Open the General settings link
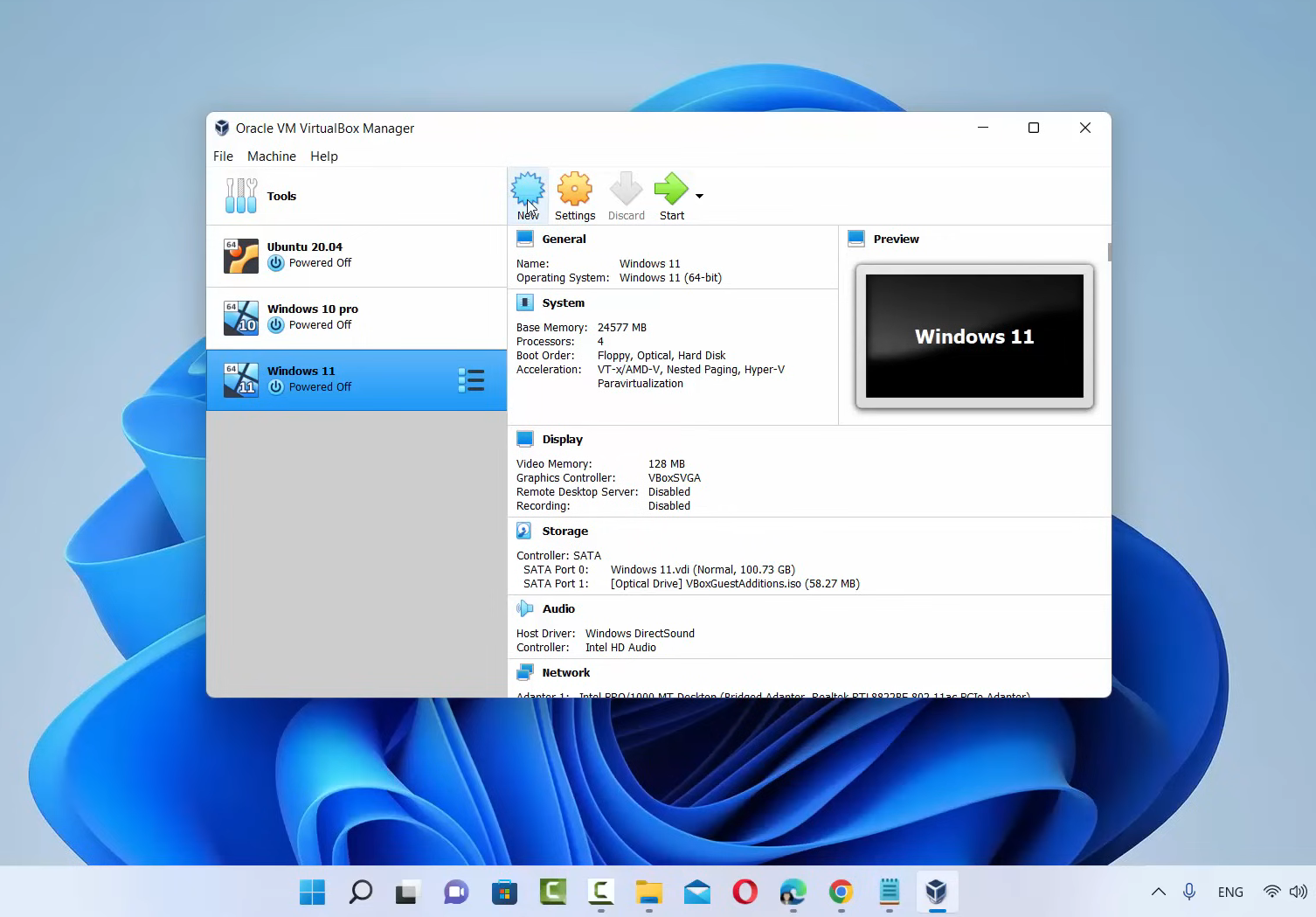The image size is (1316, 917). 564,239
